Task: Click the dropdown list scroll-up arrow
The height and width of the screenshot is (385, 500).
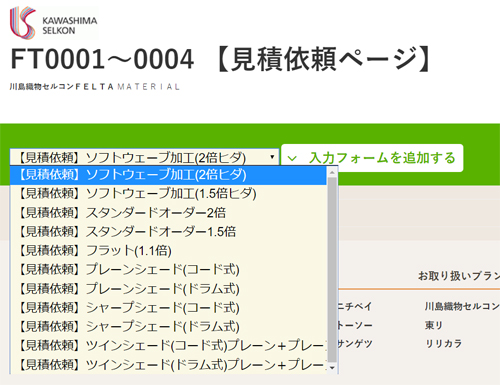Action: [x=332, y=172]
